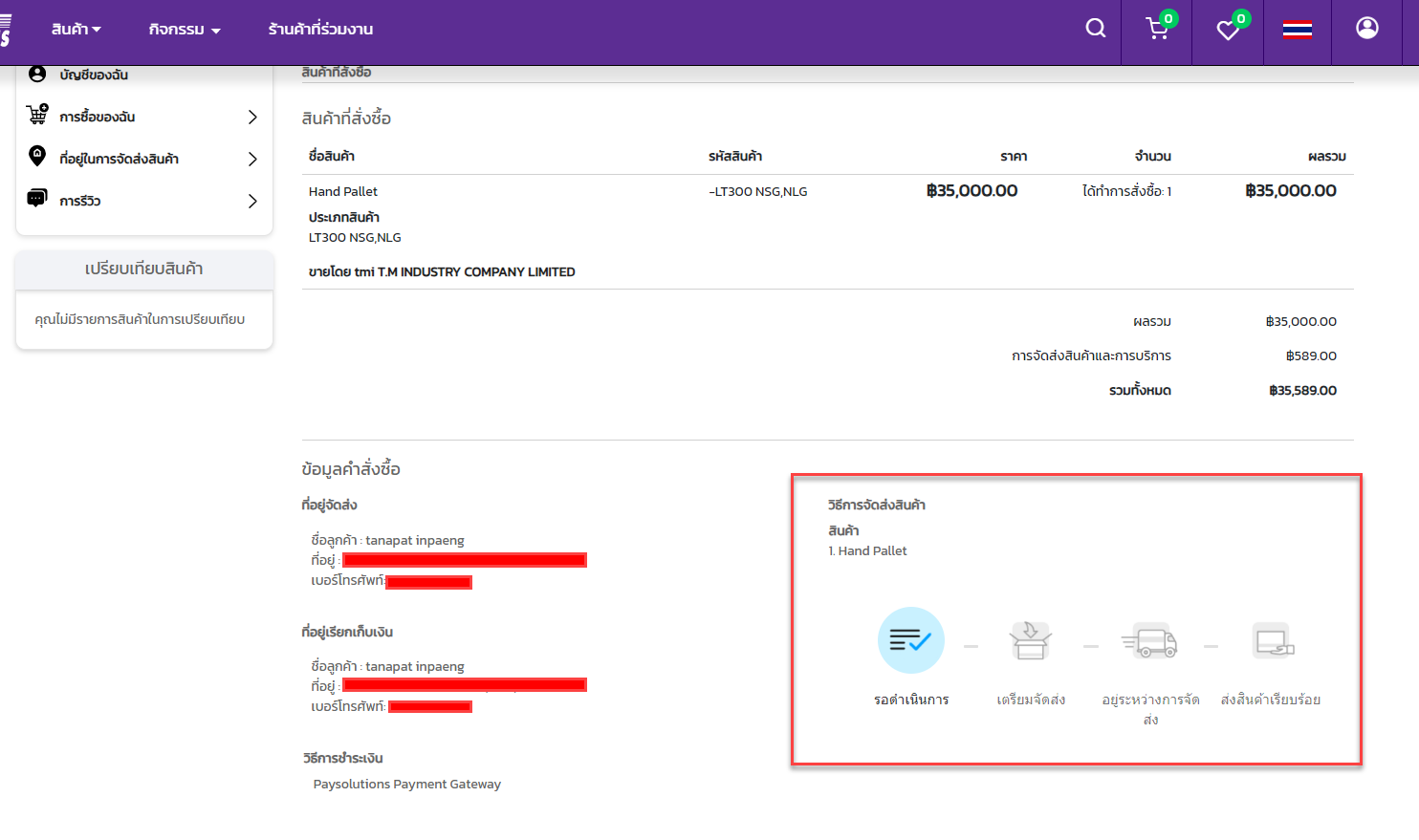Click the location pin address icon
The image size is (1419, 840).
(x=37, y=156)
